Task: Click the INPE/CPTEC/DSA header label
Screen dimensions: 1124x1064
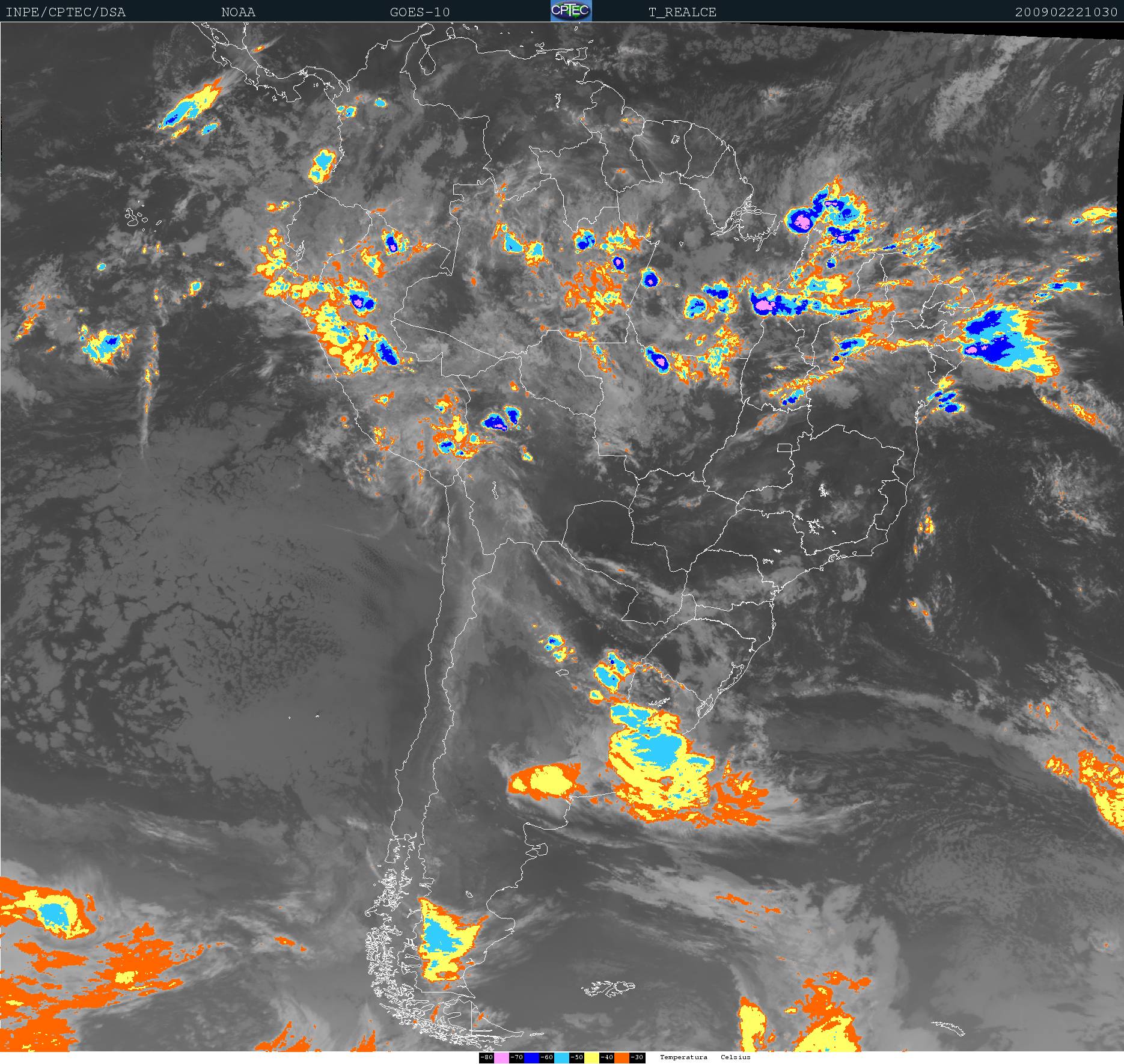Action: (x=66, y=12)
